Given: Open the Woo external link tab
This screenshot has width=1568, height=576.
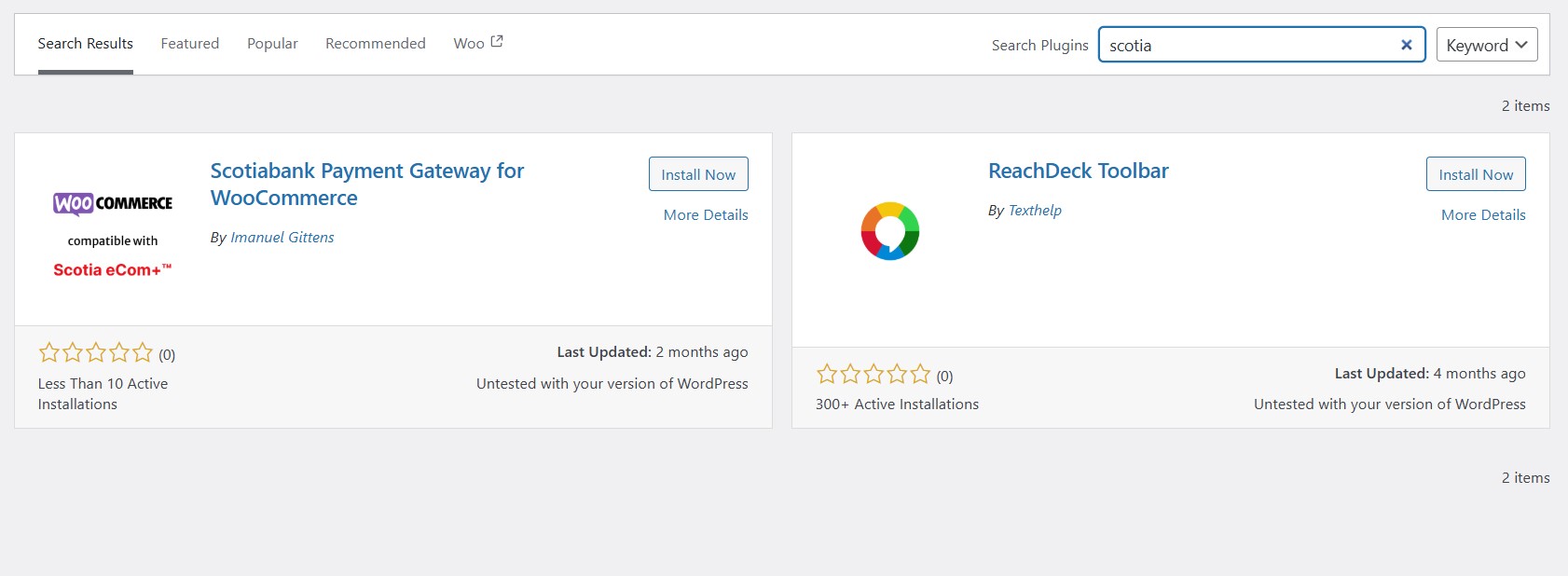Looking at the screenshot, I should [x=478, y=44].
